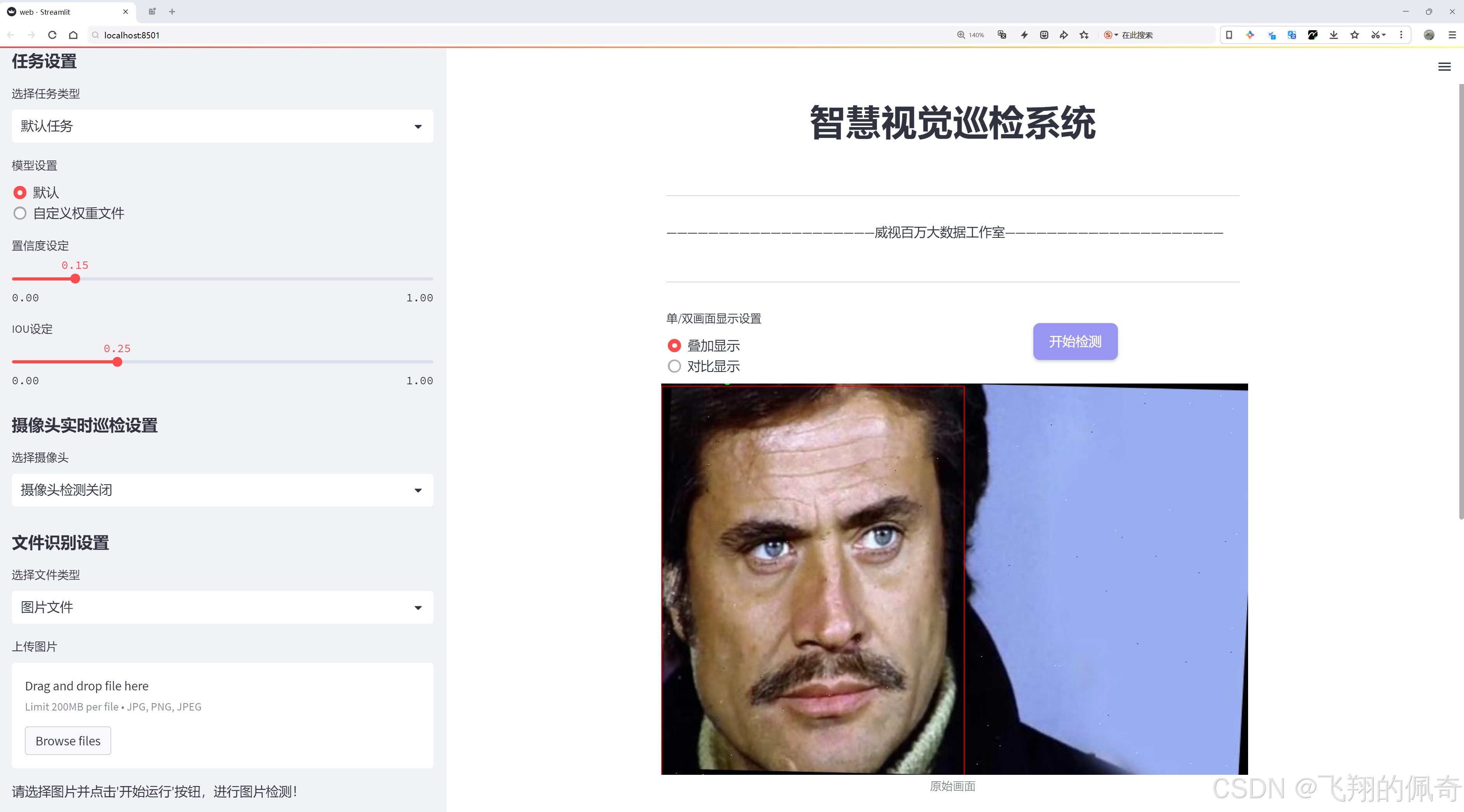The width and height of the screenshot is (1464, 812).
Task: Open a new browser tab with plus icon
Action: (172, 11)
